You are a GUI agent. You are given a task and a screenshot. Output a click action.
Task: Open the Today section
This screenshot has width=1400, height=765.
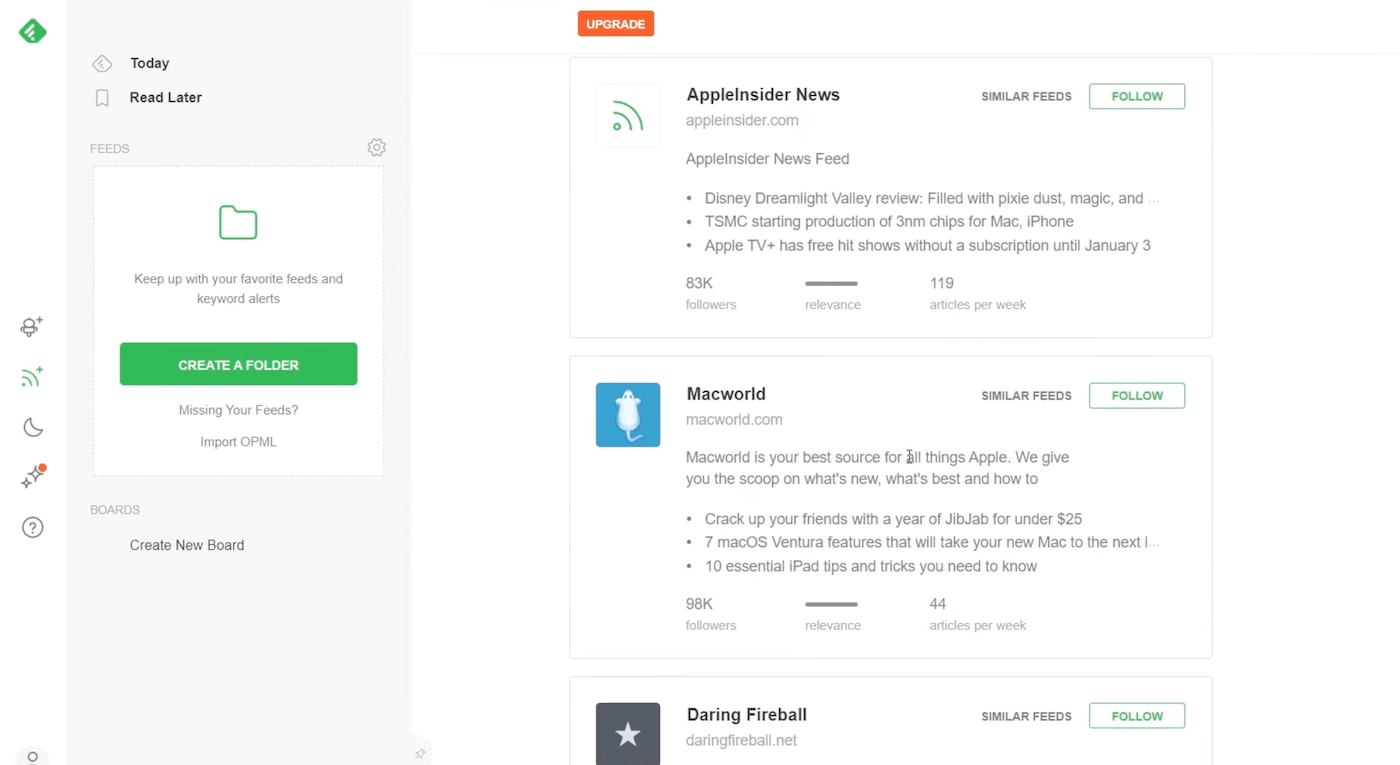click(149, 63)
